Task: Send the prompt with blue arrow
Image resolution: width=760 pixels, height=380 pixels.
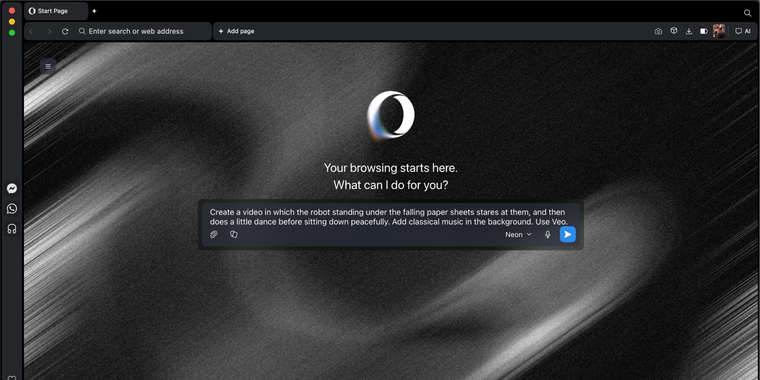Action: (568, 234)
